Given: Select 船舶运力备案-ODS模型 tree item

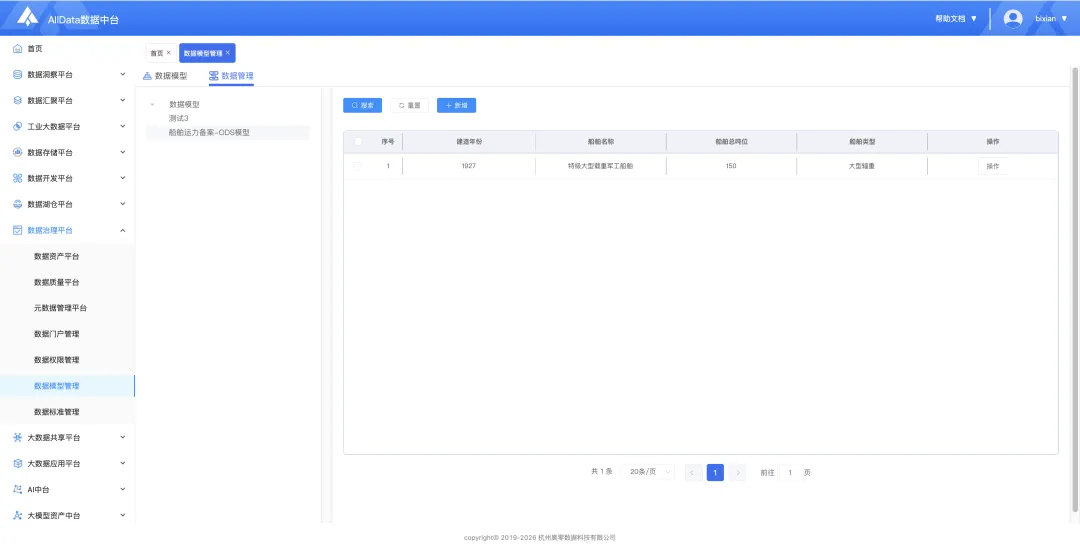Looking at the screenshot, I should click(x=209, y=132).
